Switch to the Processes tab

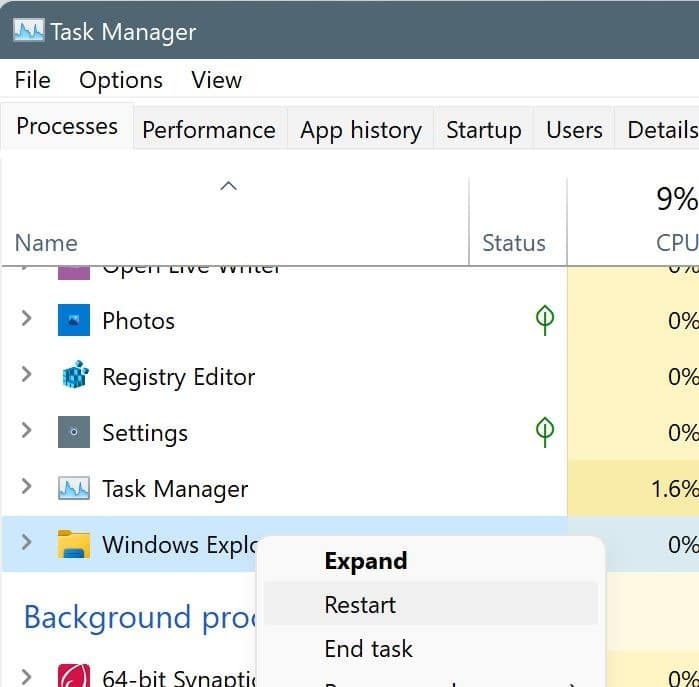[67, 126]
